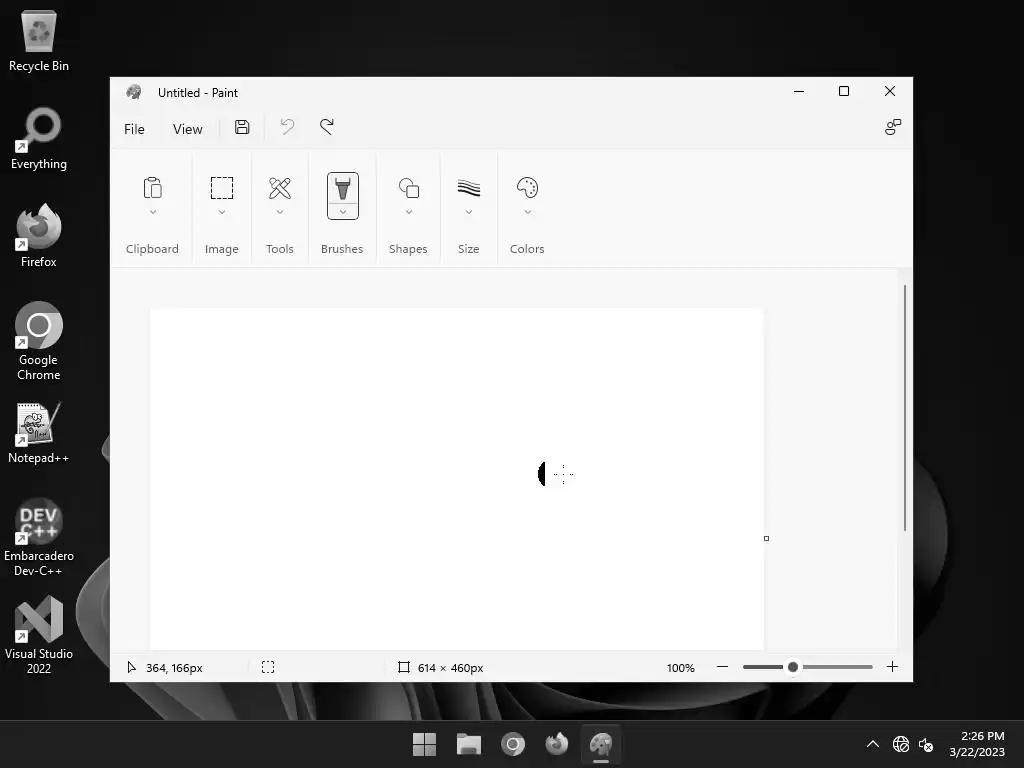1024x768 pixels.
Task: Click the Colors palette icon
Action: tap(527, 188)
